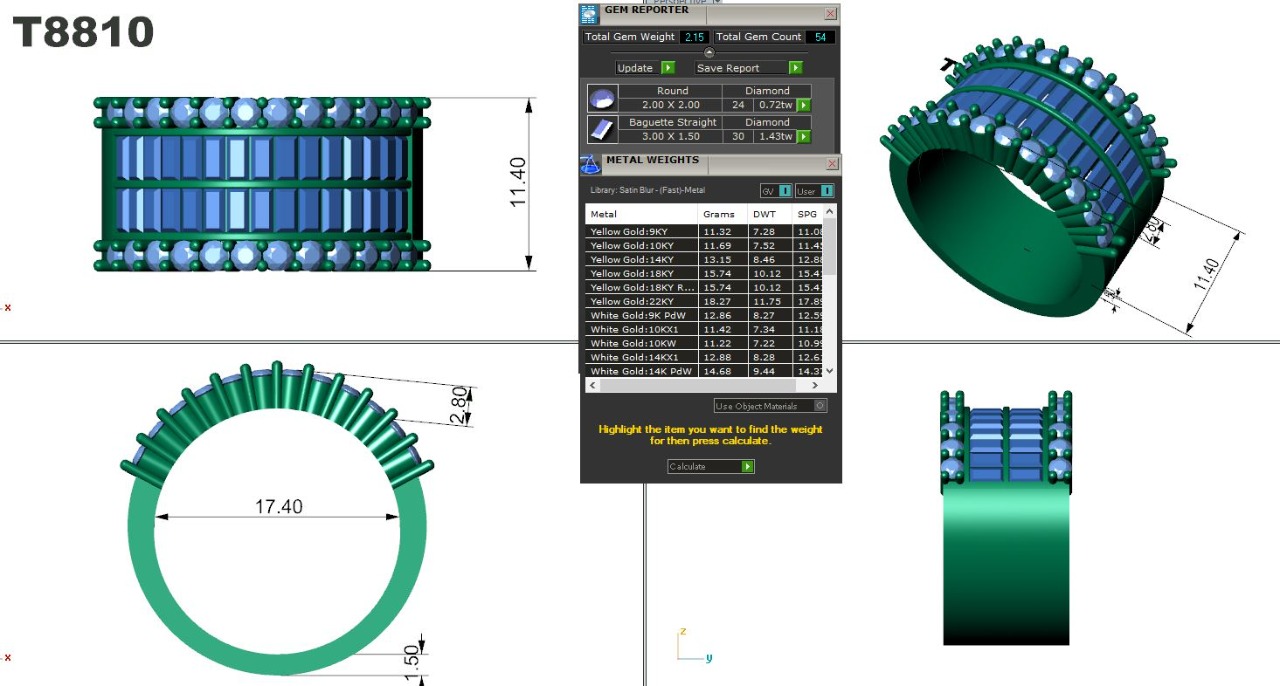Click the 1.50 band thickness dimension
This screenshot has width=1280, height=686.
411,663
